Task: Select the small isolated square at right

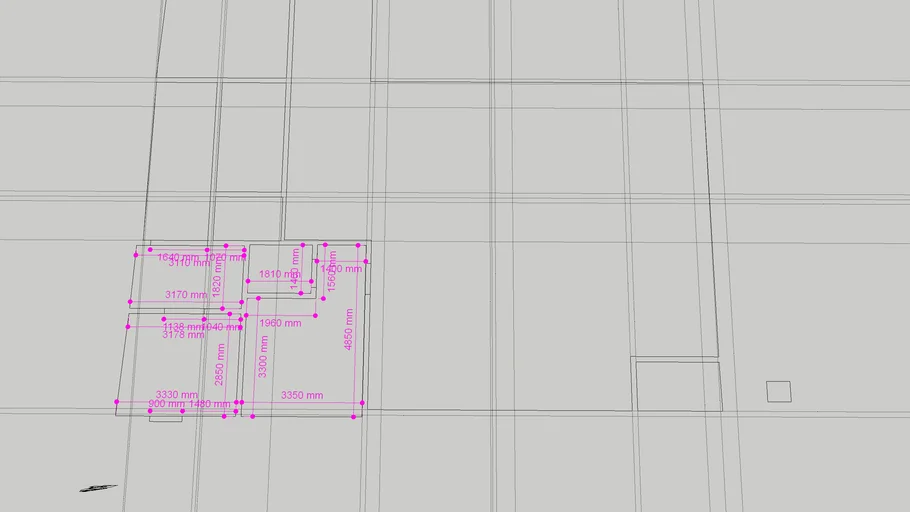Action: click(778, 391)
